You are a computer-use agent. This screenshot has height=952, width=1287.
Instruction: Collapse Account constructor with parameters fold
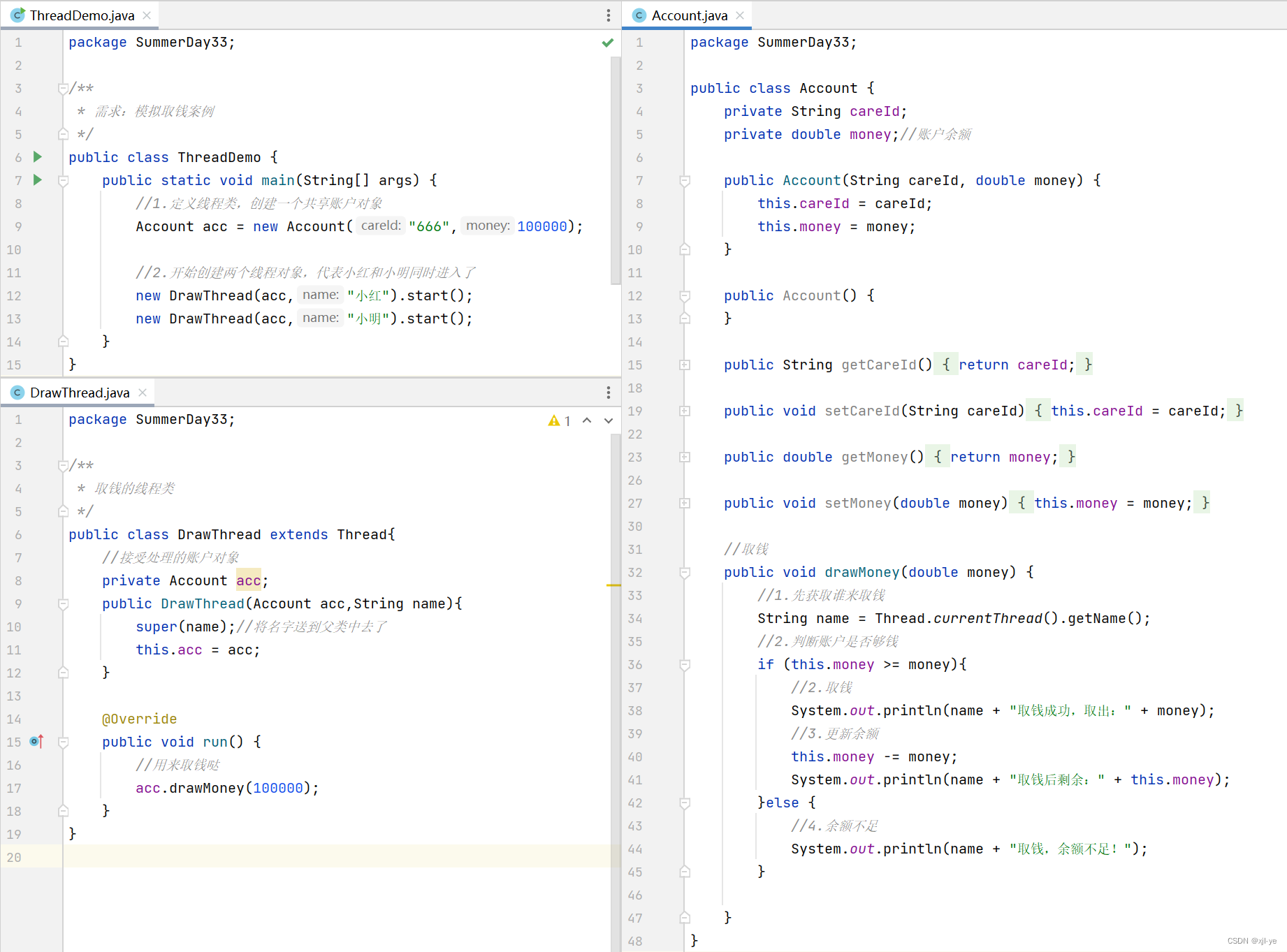pyautogui.click(x=685, y=181)
